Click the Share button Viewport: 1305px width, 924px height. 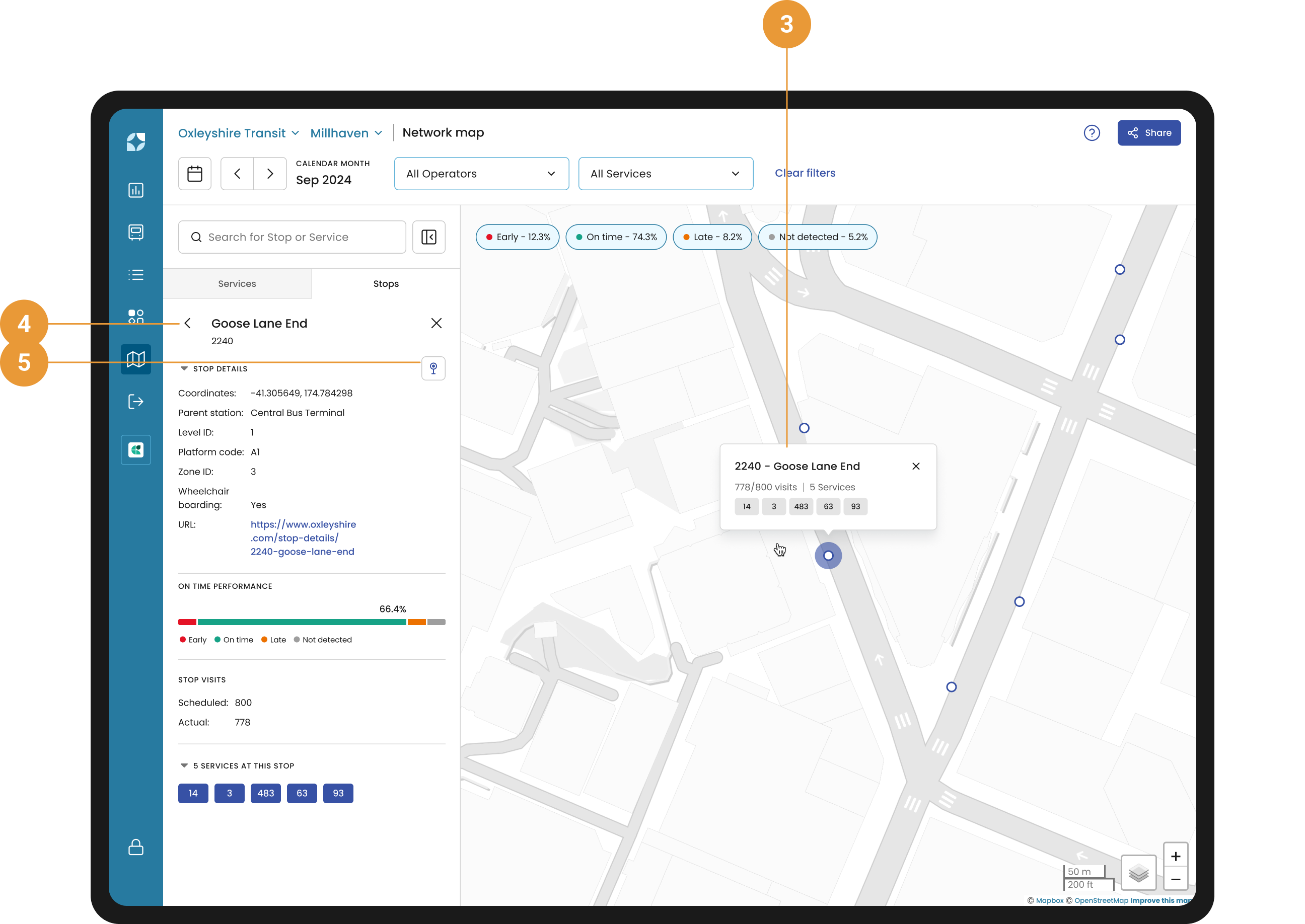pos(1148,133)
